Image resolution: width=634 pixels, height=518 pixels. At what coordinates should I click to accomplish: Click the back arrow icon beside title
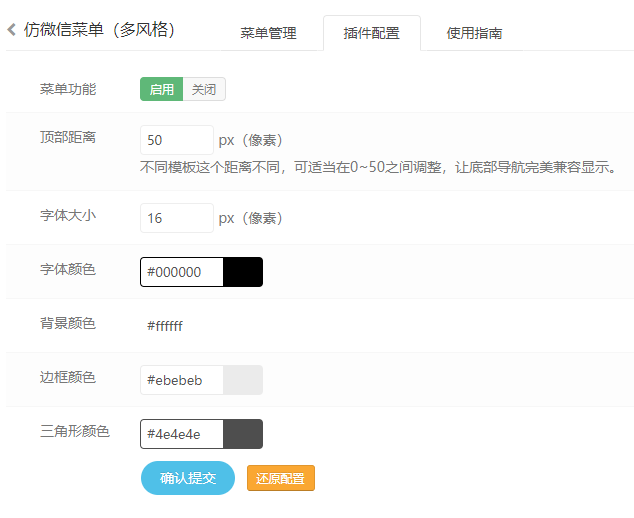click(12, 30)
